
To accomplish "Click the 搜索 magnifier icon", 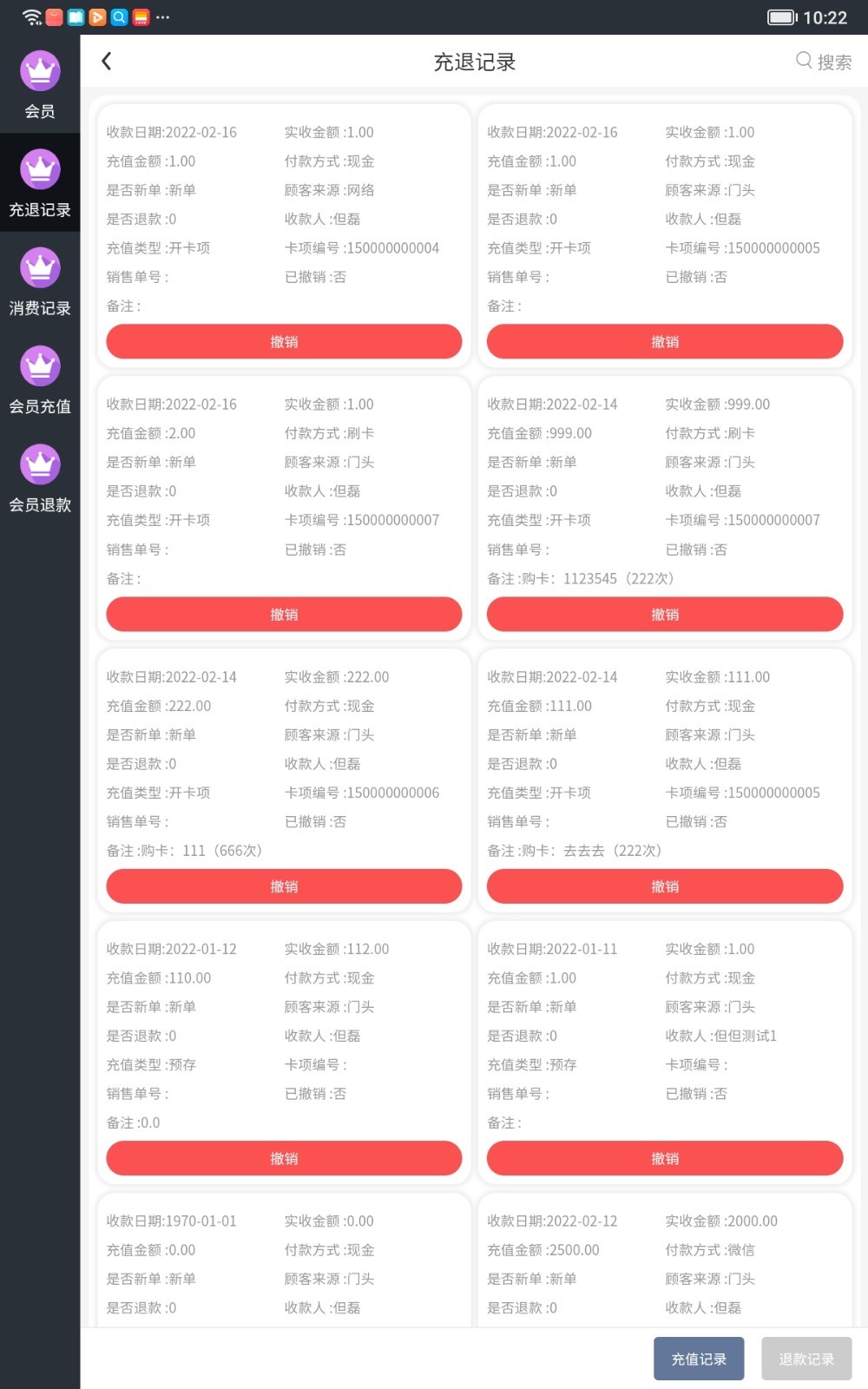I will [804, 61].
